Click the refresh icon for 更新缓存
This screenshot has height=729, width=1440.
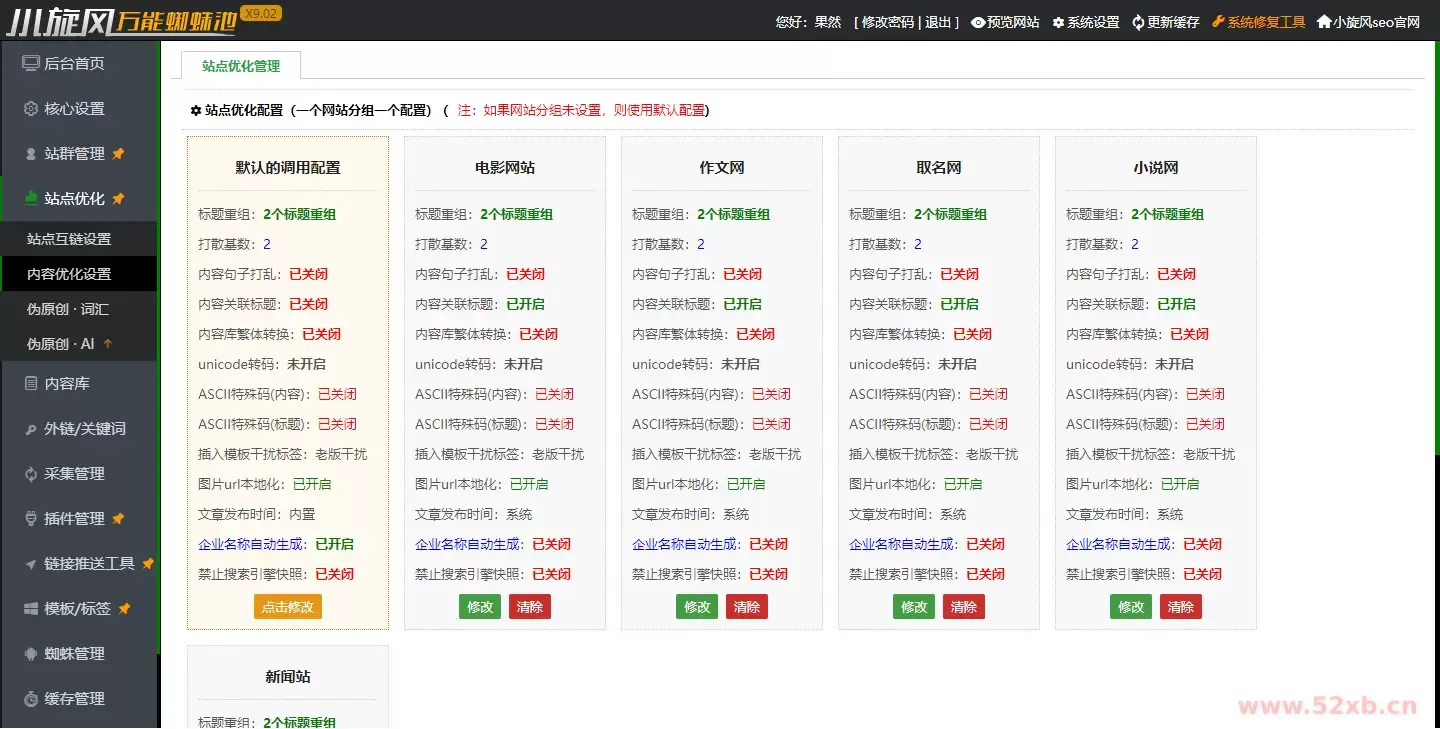click(x=1138, y=22)
